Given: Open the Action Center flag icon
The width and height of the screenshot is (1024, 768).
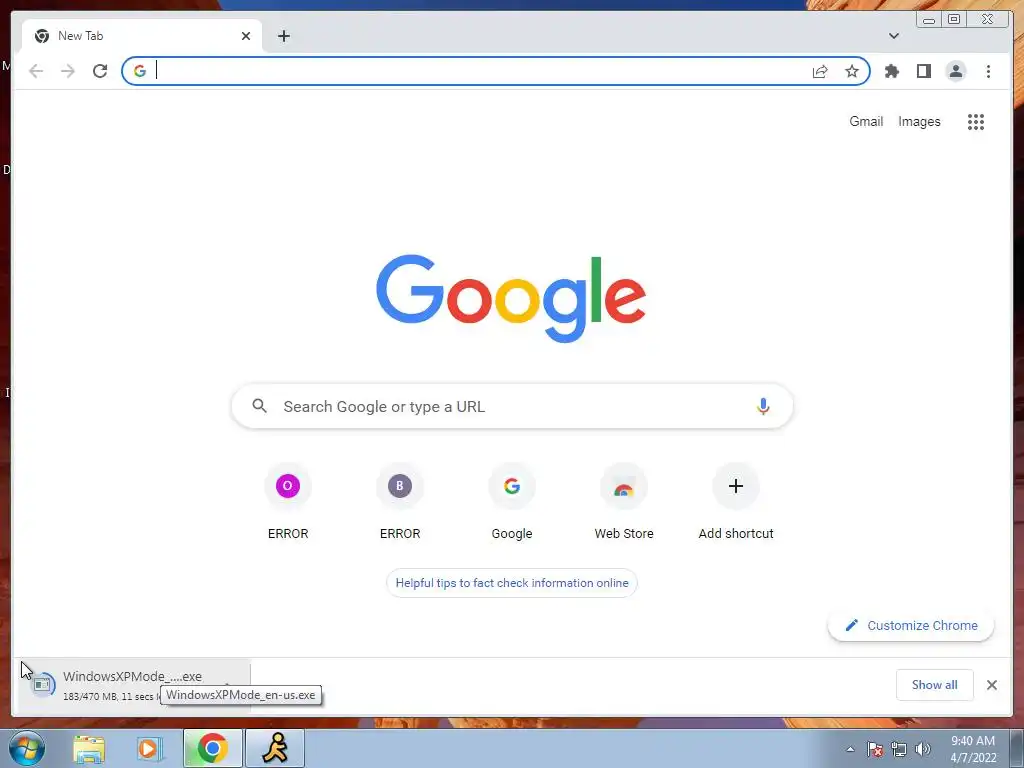Looking at the screenshot, I should 875,749.
